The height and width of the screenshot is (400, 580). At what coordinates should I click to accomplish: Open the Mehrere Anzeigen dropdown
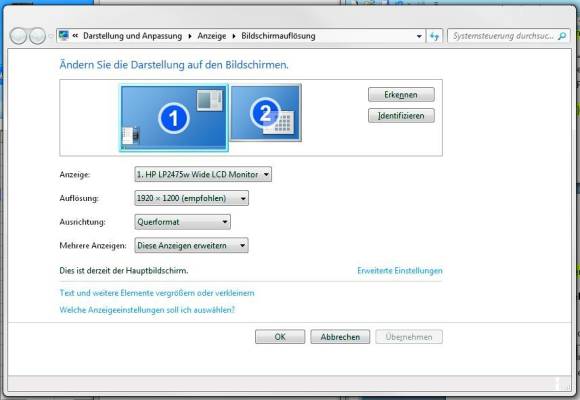point(192,245)
